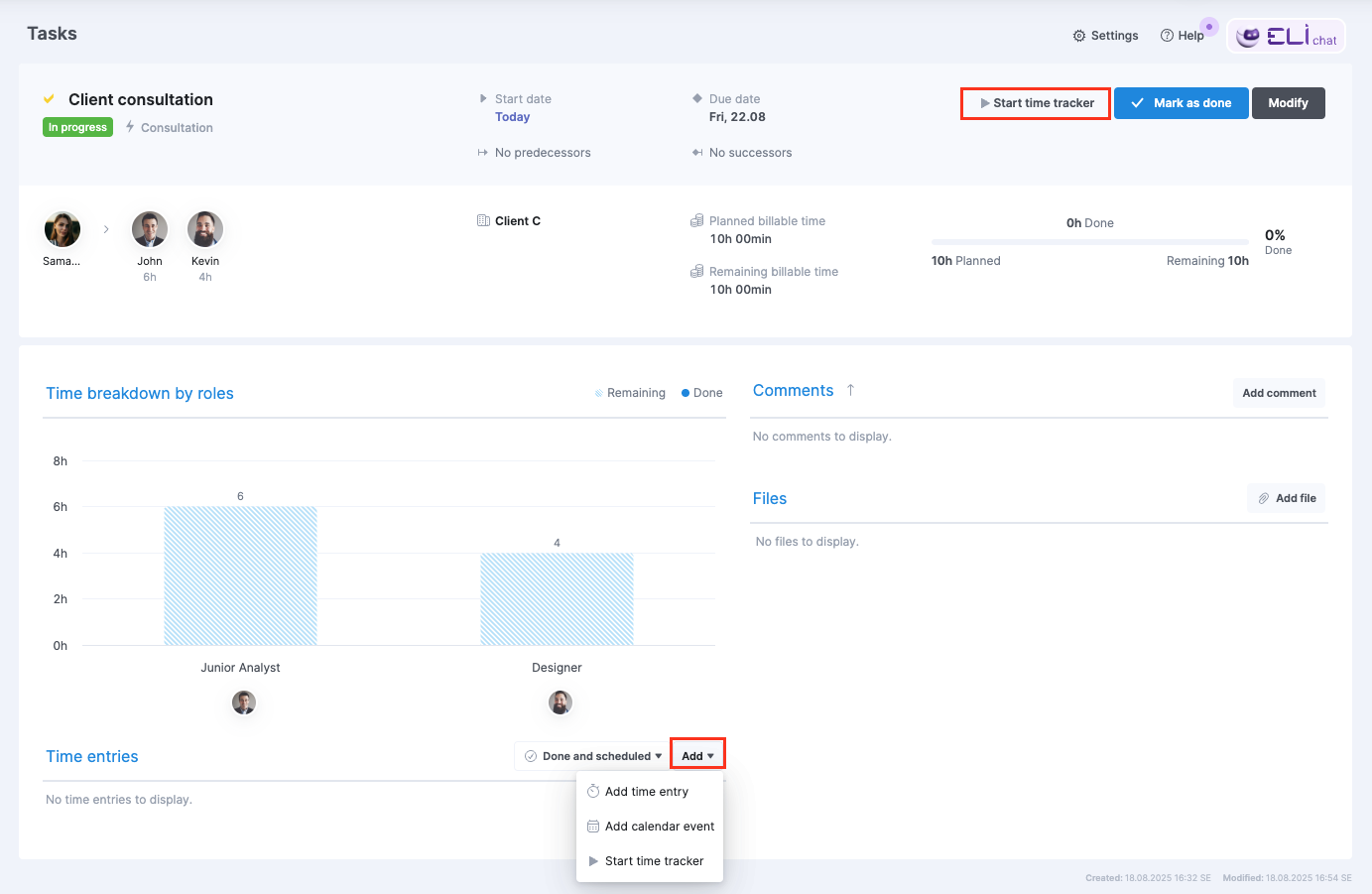Click the No successors arrow icon
Screen dimensions: 1372x894
tap(697, 153)
